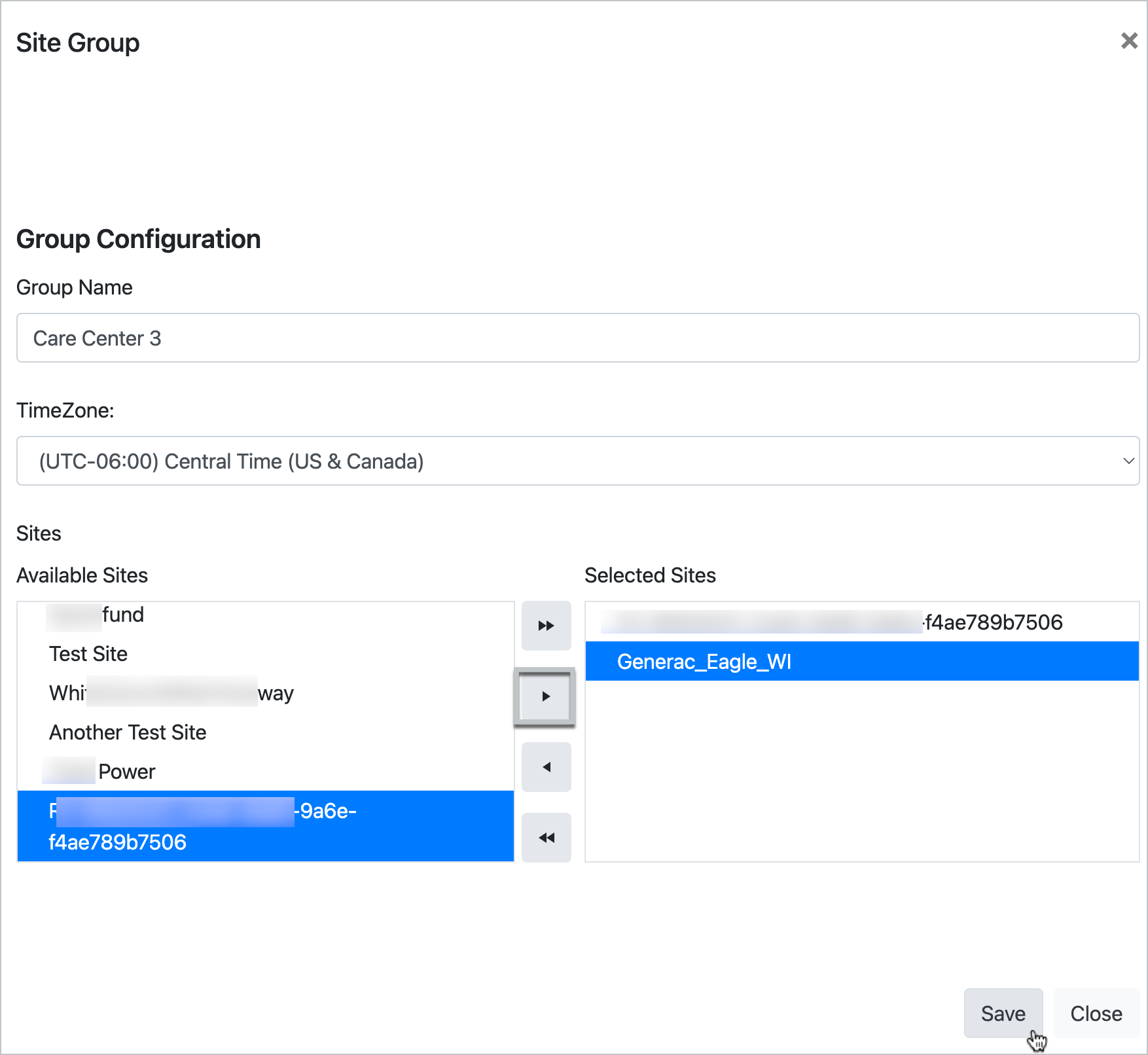The width and height of the screenshot is (1148, 1055).
Task: Click the move selected site left arrow icon
Action: pos(546,766)
